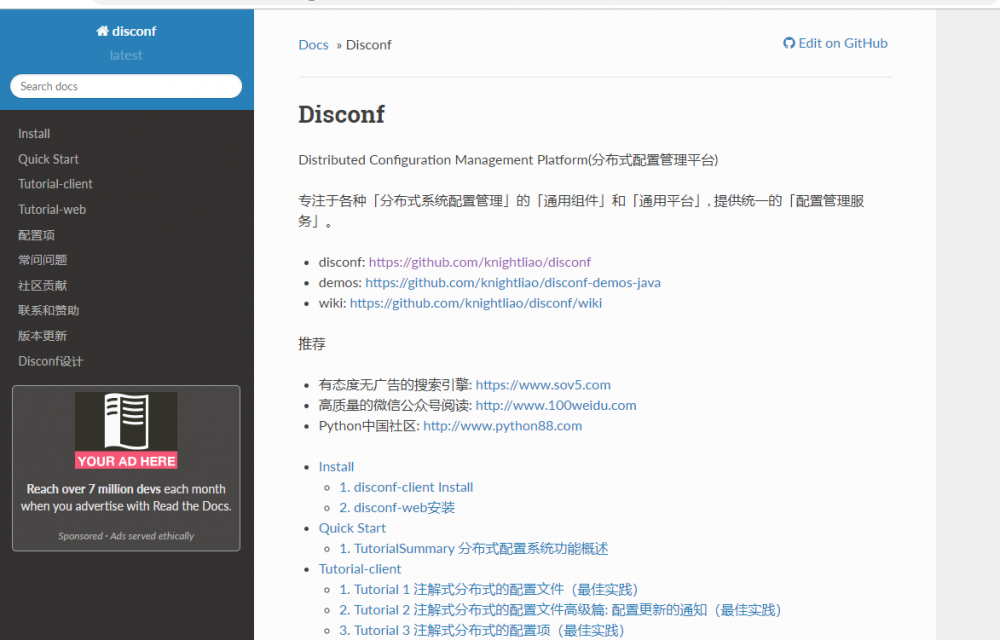The image size is (1000, 640).
Task: Open the 联系和赞助 sidebar entry
Action: pos(48,310)
